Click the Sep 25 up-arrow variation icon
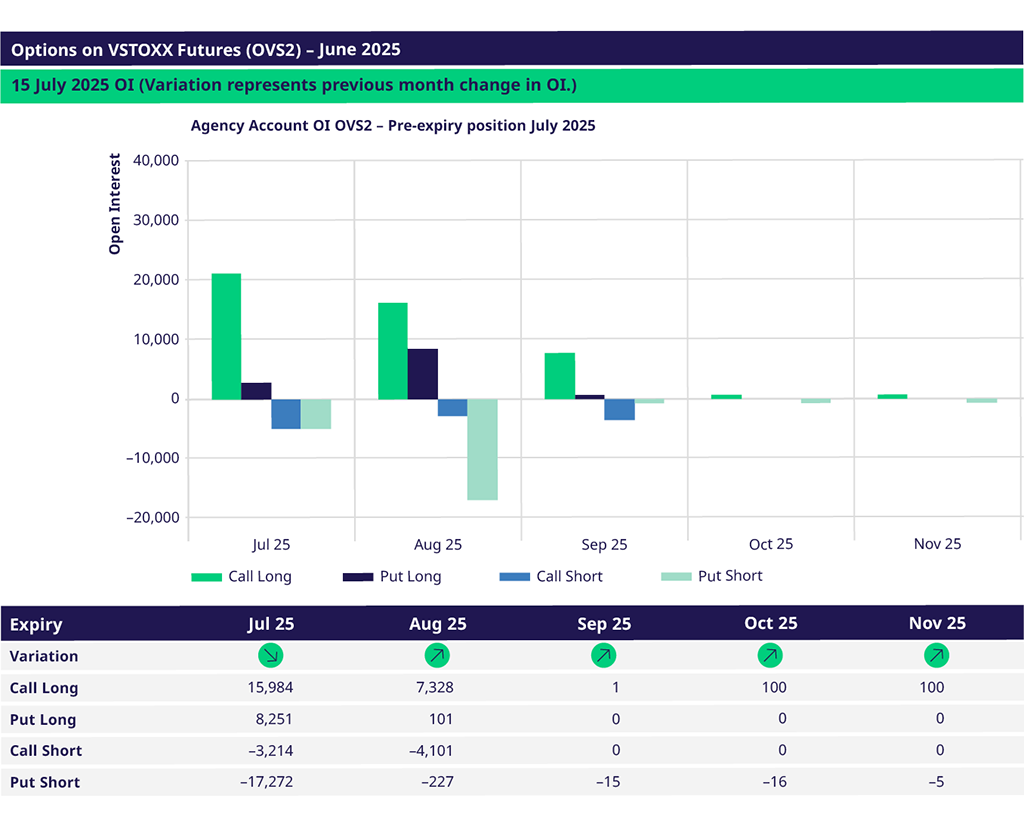 point(603,656)
